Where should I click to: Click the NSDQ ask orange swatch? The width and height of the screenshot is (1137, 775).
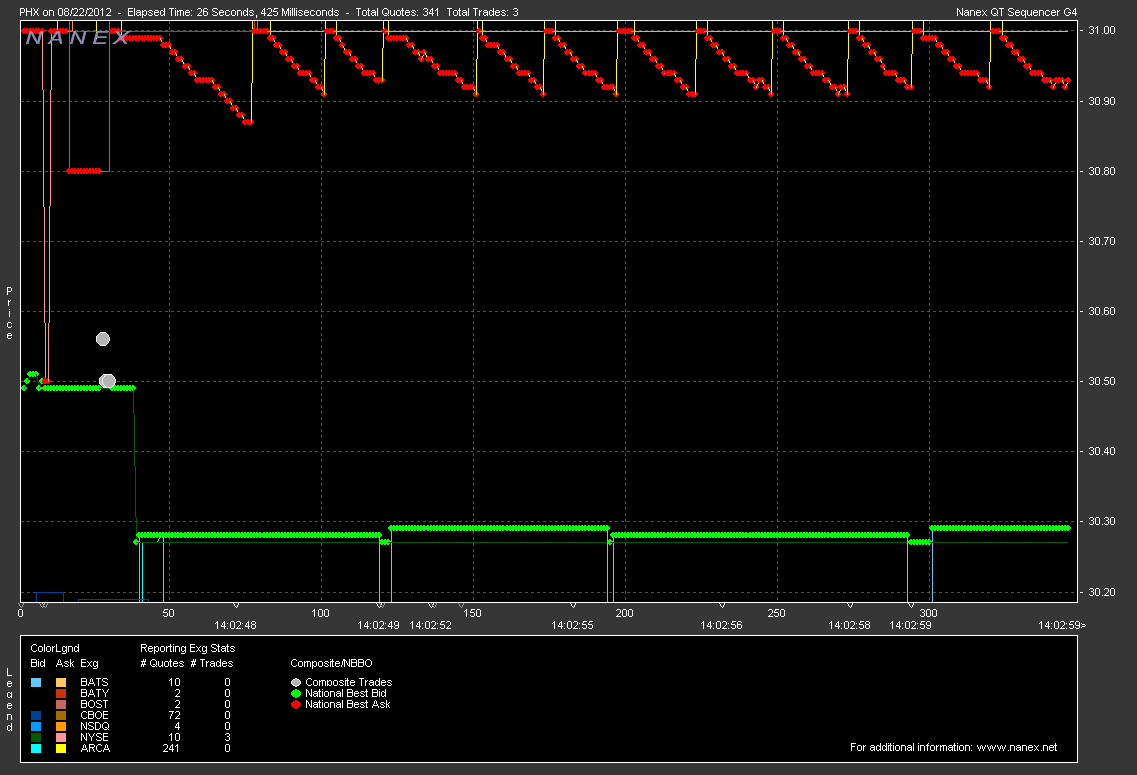pyautogui.click(x=61, y=726)
